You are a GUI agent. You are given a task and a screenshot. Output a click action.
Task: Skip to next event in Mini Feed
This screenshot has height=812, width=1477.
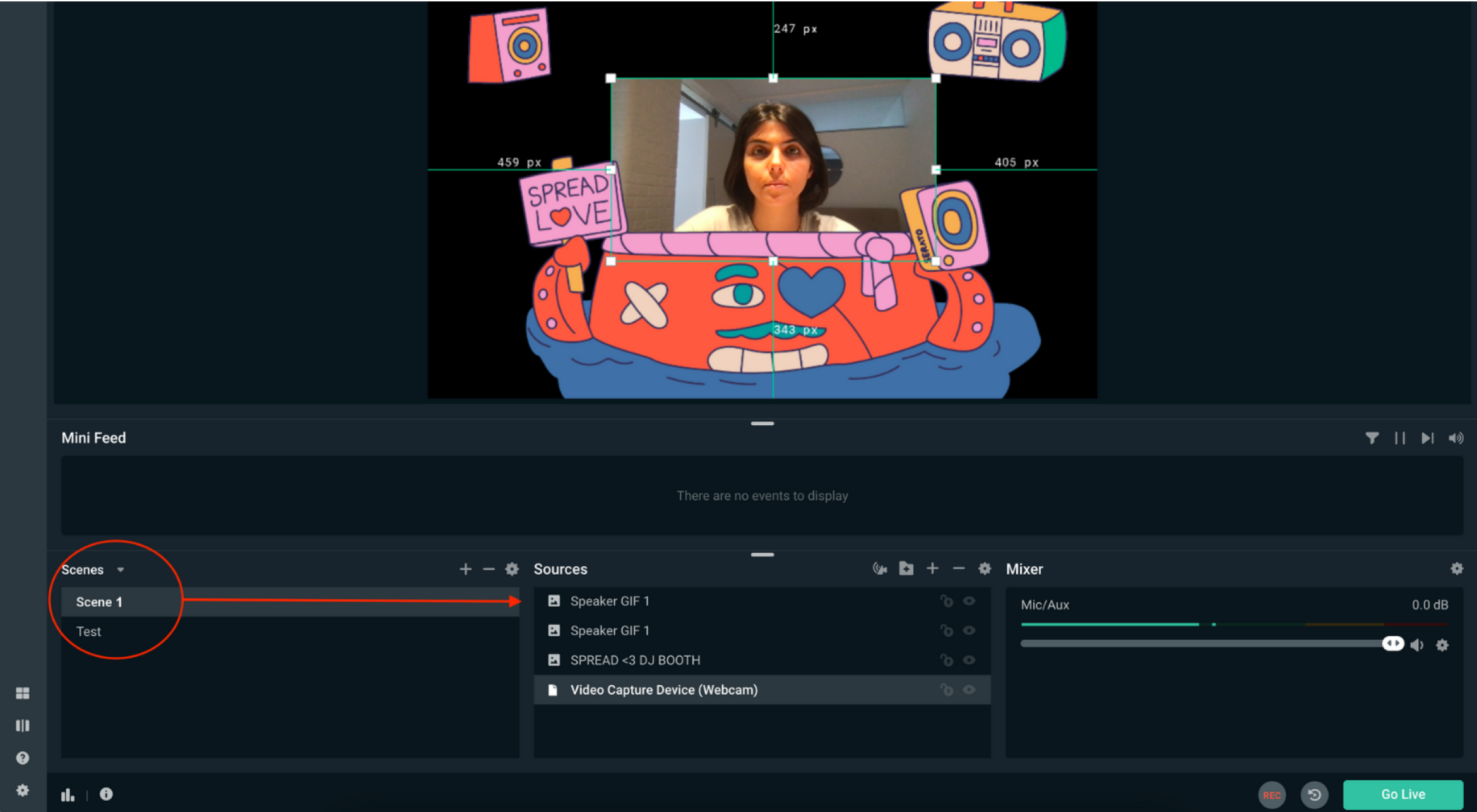point(1428,438)
